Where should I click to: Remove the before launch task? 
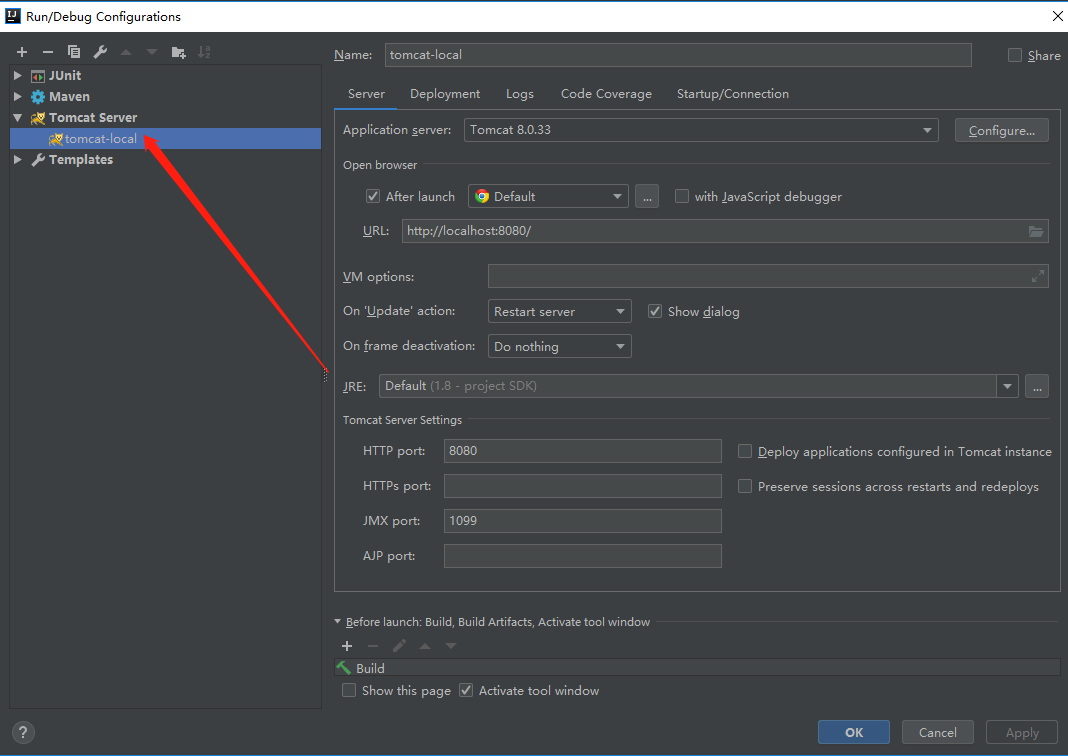pyautogui.click(x=373, y=646)
